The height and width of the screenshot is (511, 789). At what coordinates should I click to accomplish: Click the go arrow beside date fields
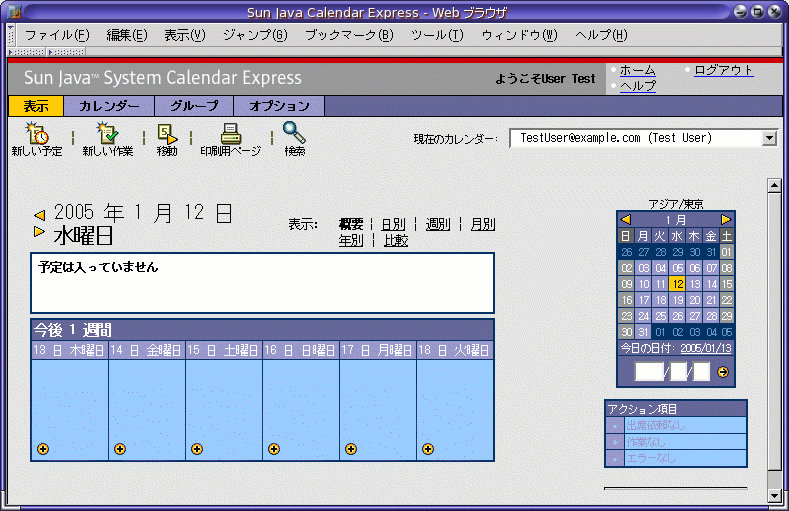click(x=723, y=372)
